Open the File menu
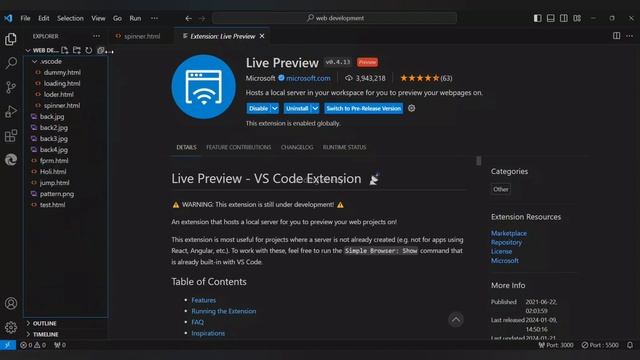 tap(25, 18)
